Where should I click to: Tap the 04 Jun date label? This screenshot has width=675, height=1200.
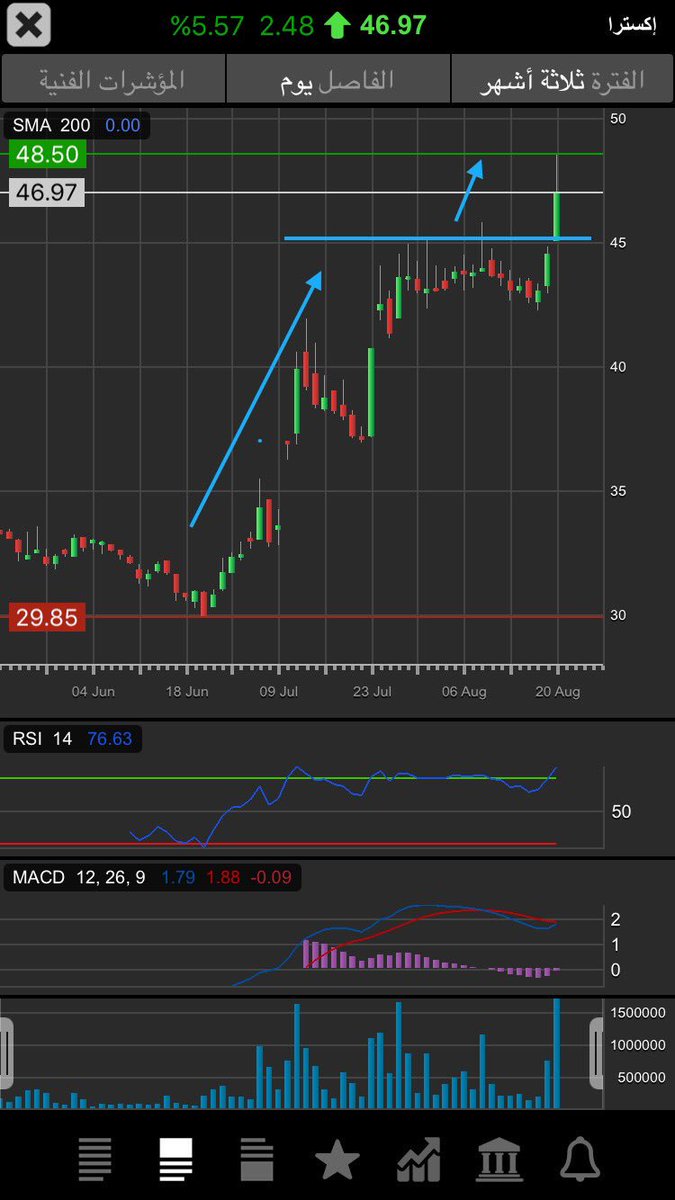94,692
